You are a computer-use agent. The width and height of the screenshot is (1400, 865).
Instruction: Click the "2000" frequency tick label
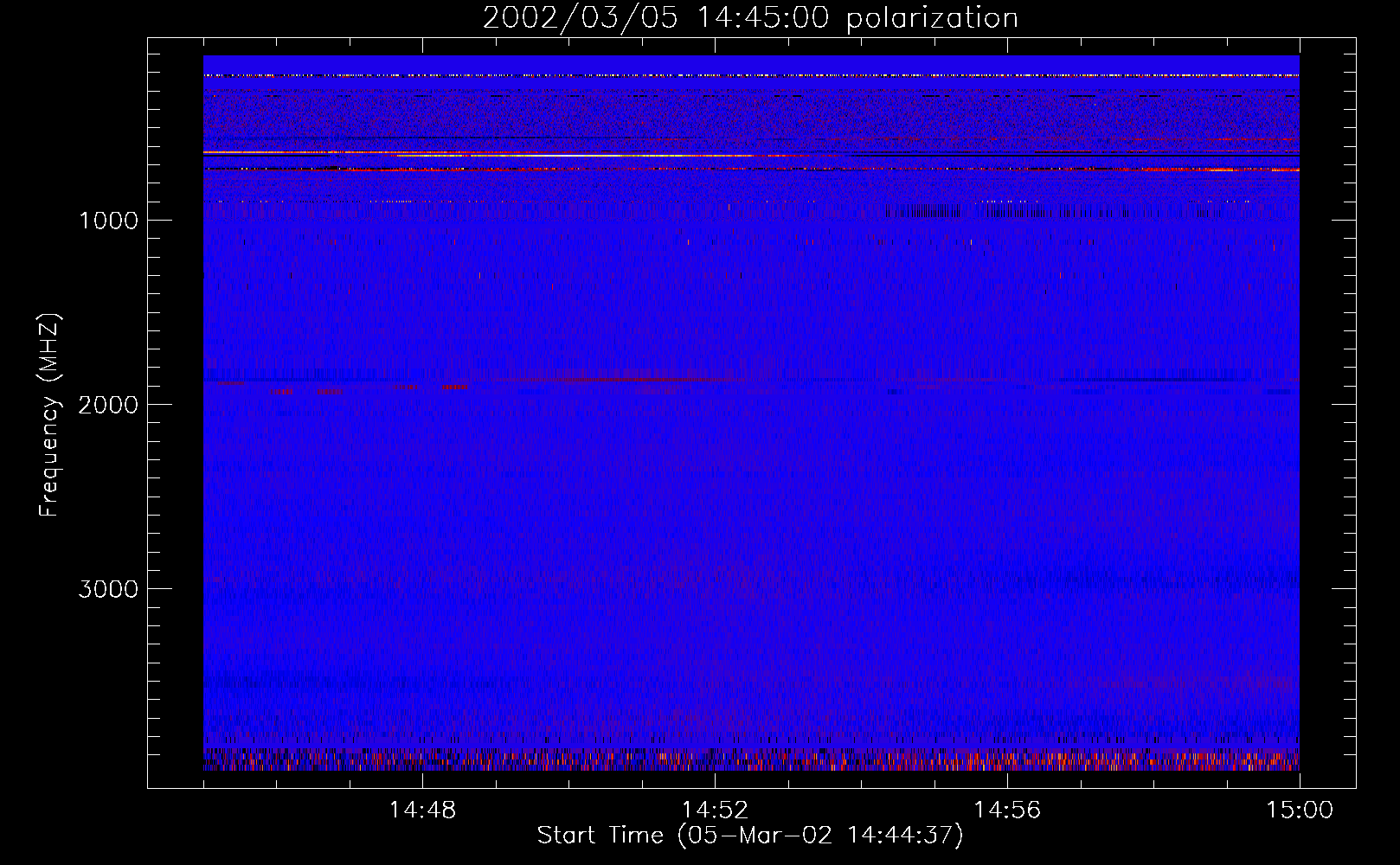pos(108,405)
